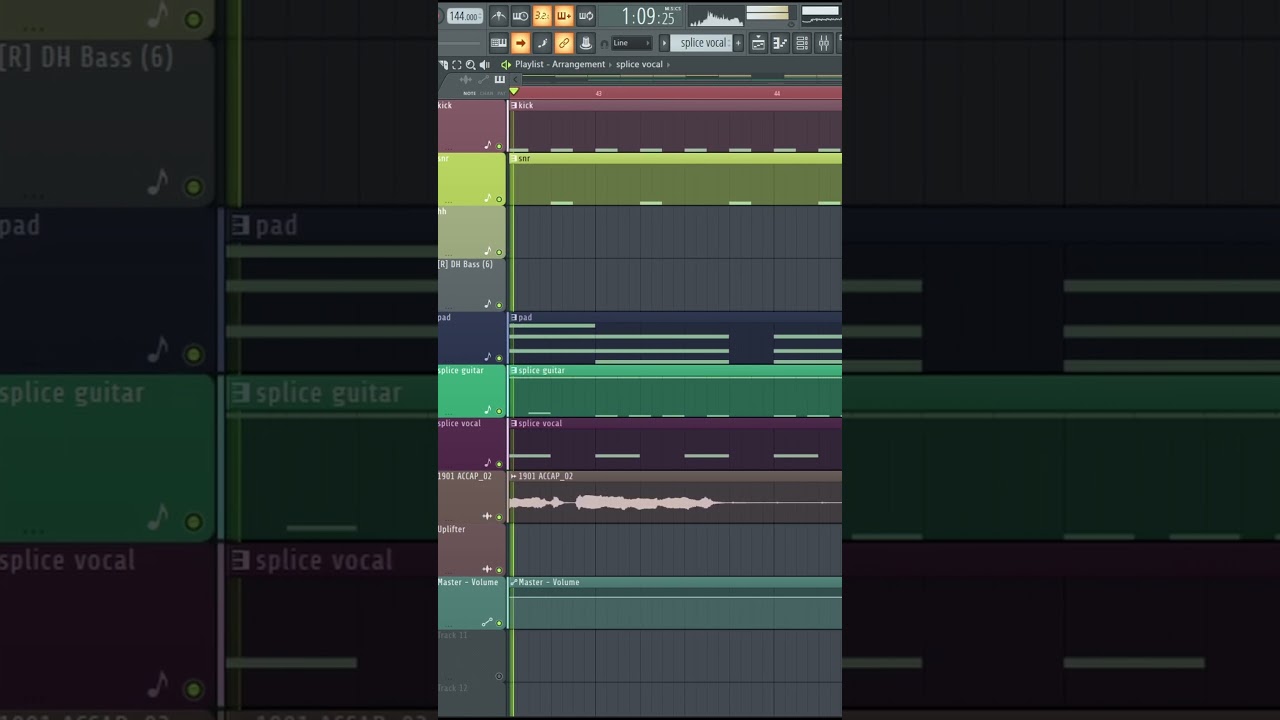Viewport: 1280px width, 720px height.
Task: Click Master - Volume automation line
Action: point(676,596)
